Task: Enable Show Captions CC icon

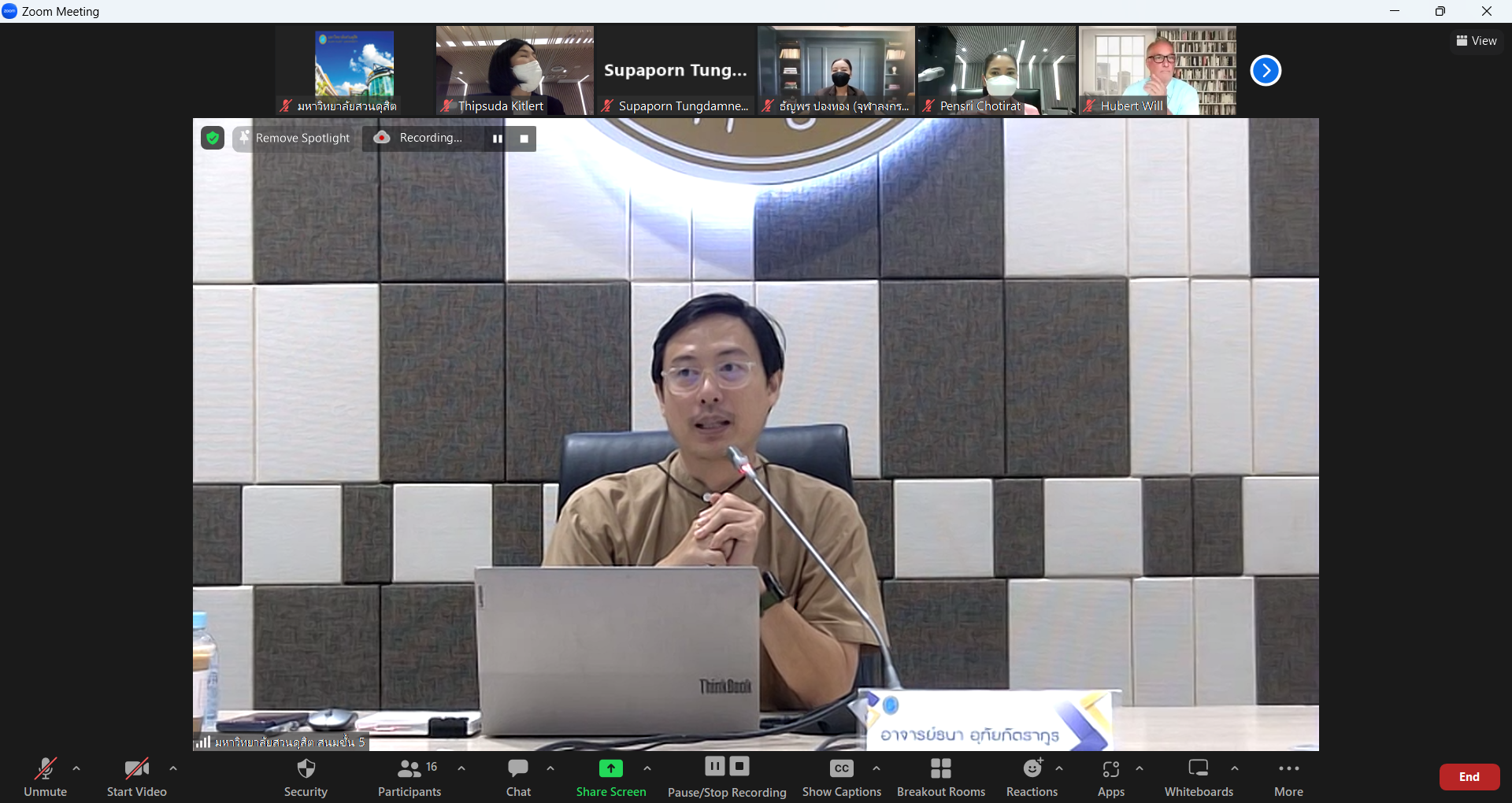Action: 842,768
